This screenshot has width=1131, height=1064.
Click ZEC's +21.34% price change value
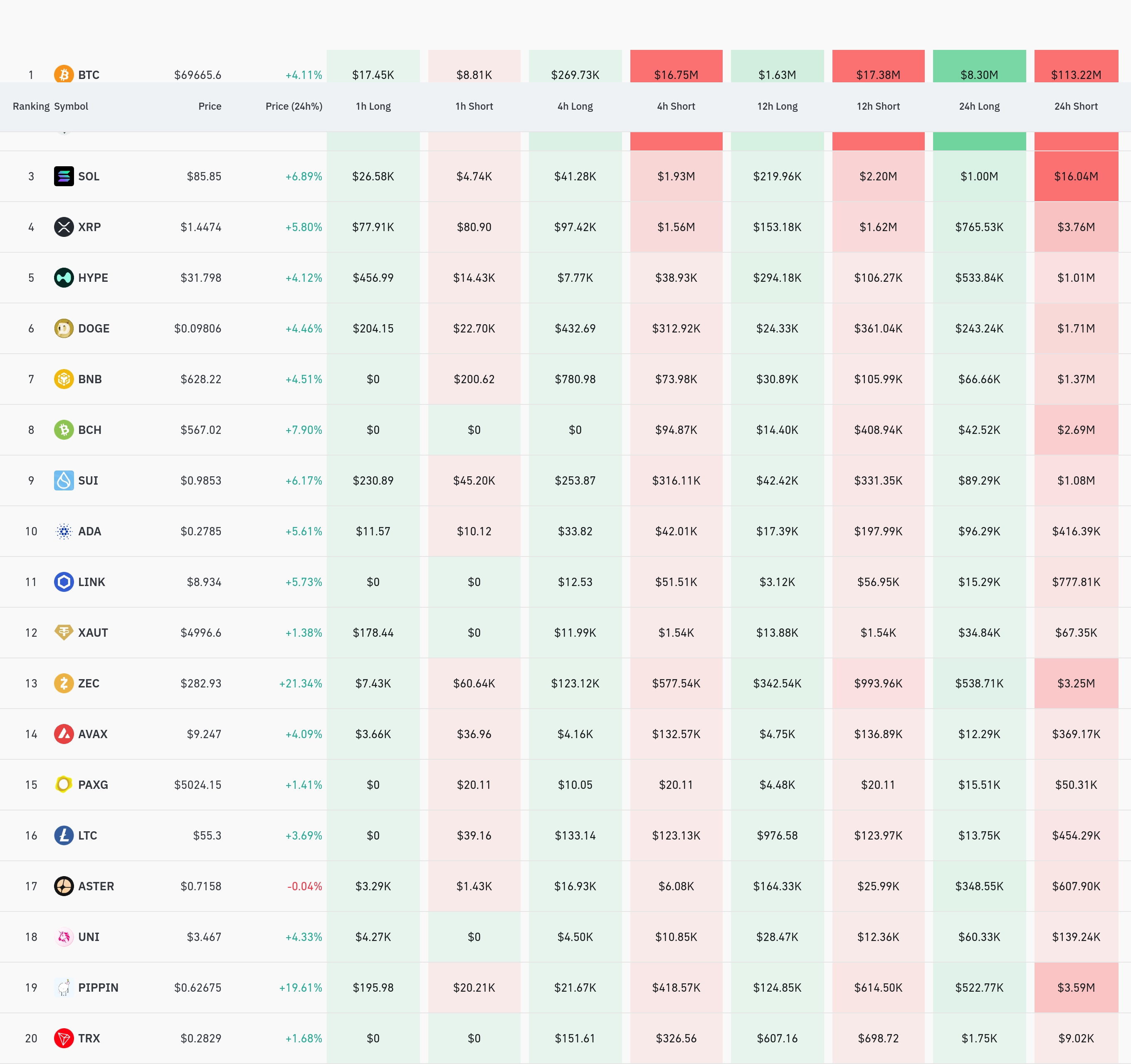[300, 683]
